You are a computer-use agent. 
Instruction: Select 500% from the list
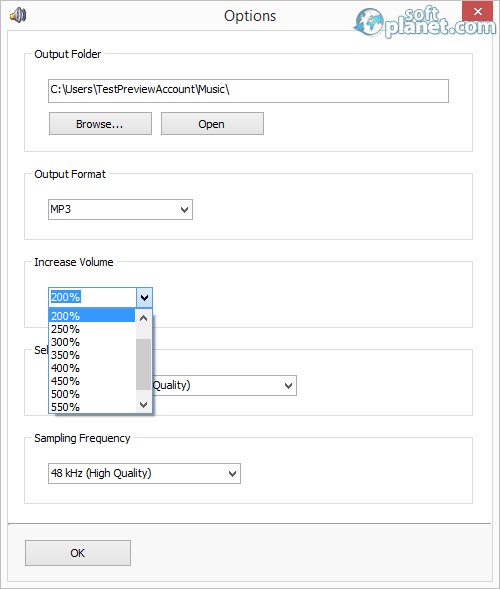pos(92,394)
